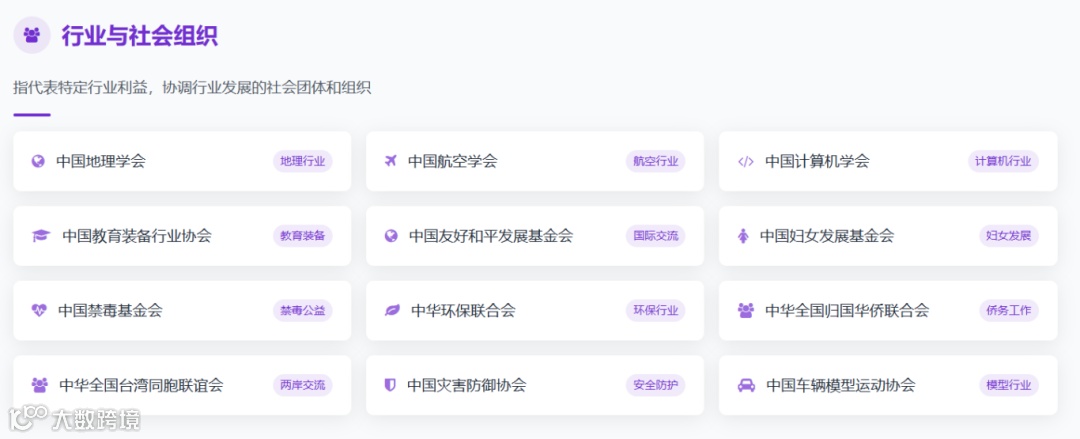Open the 中国教育装备行业协会 link

[137, 236]
